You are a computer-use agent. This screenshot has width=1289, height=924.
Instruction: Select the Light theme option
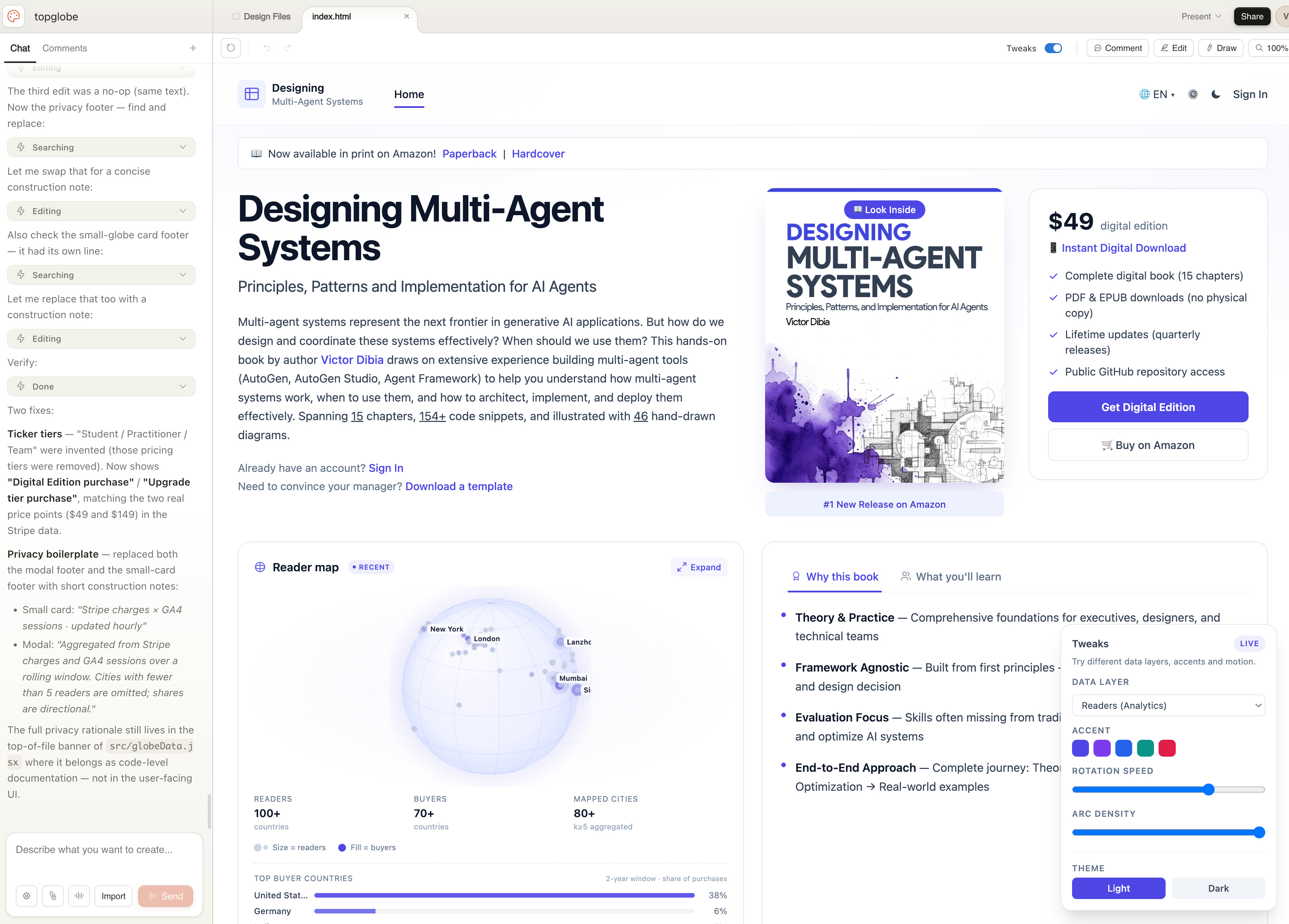point(1118,888)
